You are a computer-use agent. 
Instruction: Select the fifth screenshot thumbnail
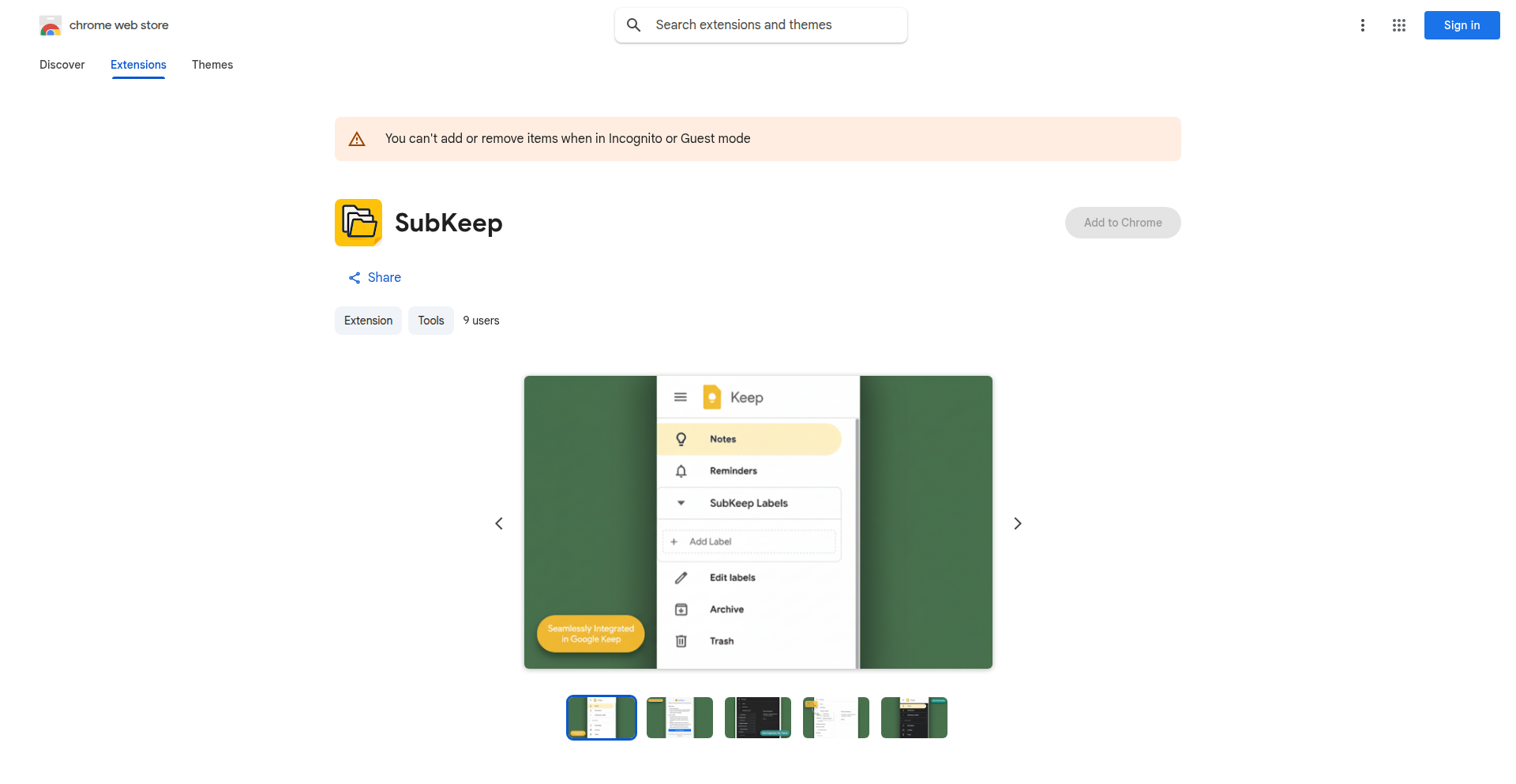914,718
